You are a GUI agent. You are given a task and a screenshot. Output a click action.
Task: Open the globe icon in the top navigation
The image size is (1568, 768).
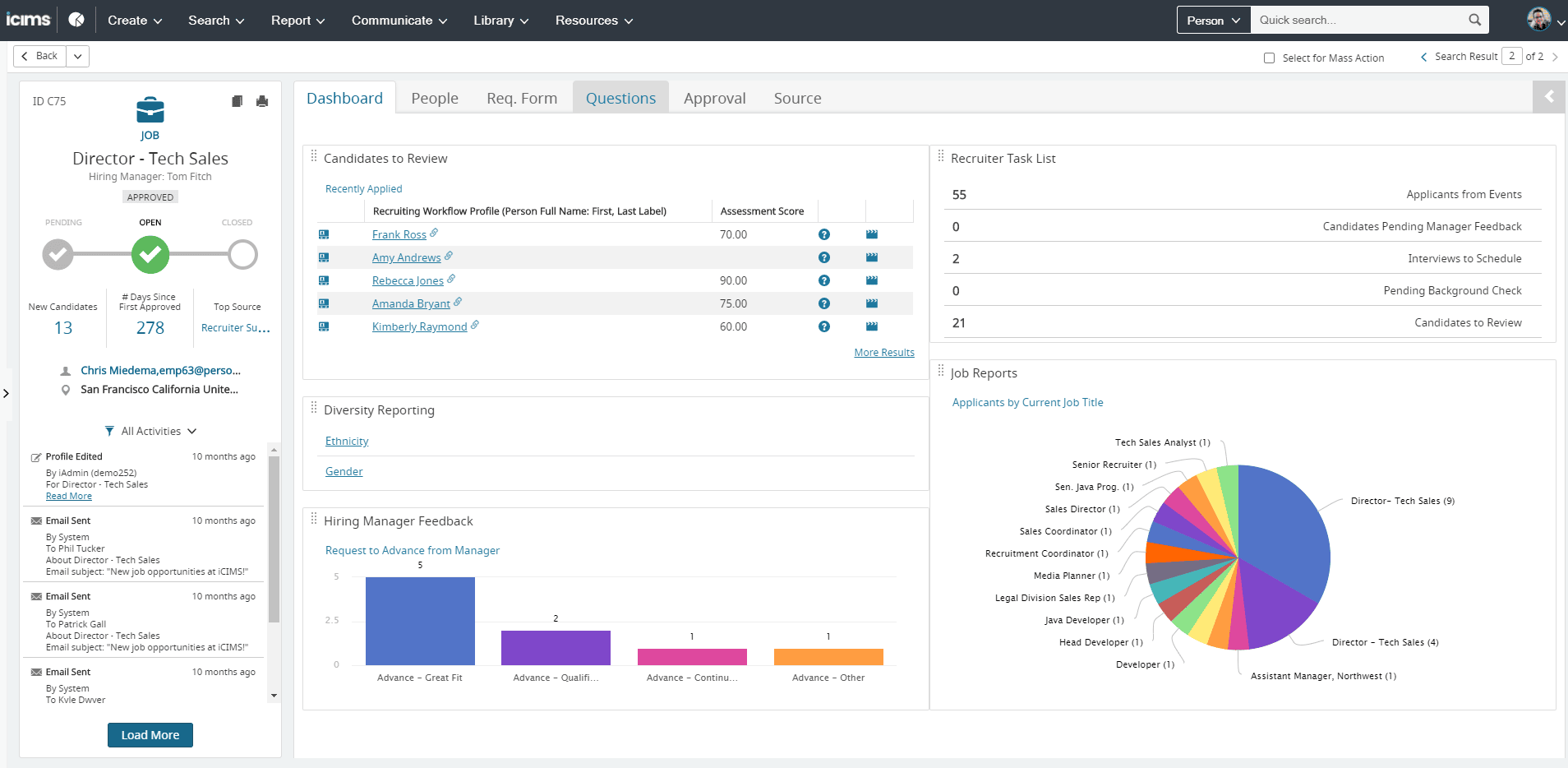(x=76, y=20)
